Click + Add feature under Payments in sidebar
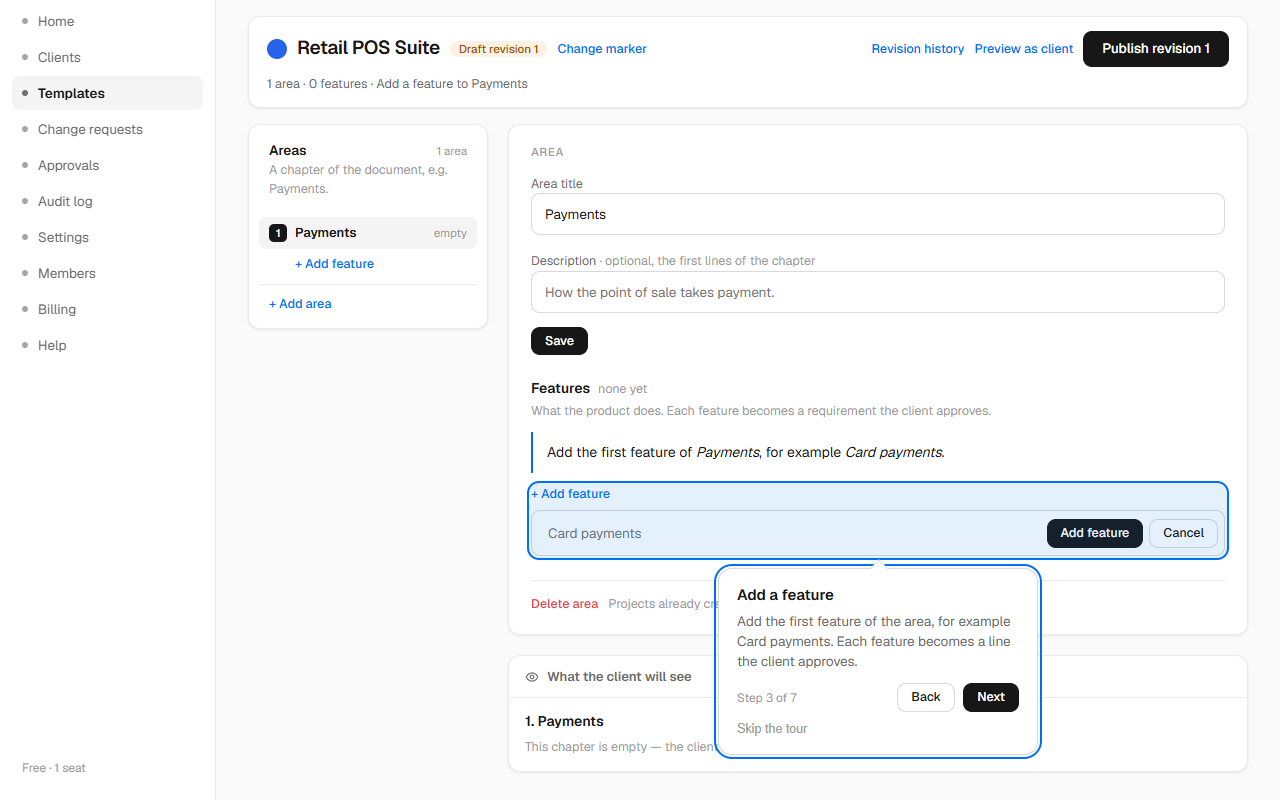The width and height of the screenshot is (1280, 800). coord(334,264)
